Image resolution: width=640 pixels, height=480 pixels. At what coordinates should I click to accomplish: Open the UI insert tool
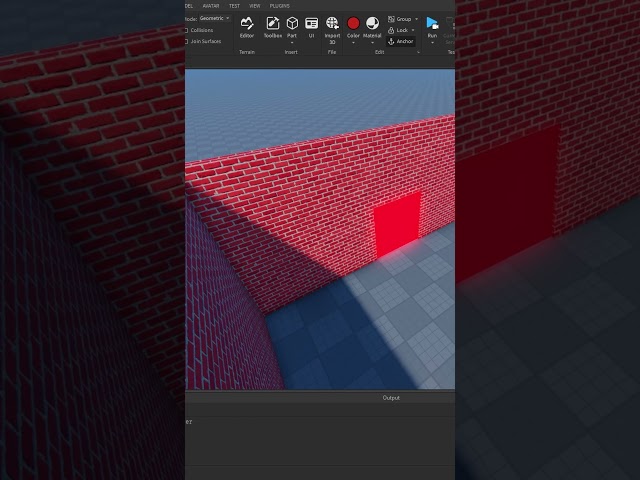[311, 27]
